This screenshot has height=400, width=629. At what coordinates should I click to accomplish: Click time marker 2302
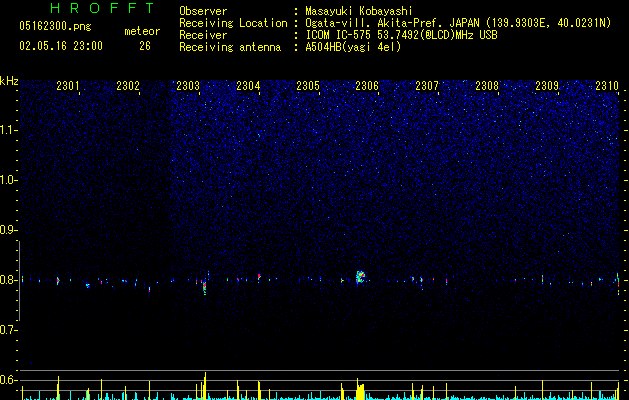[128, 85]
